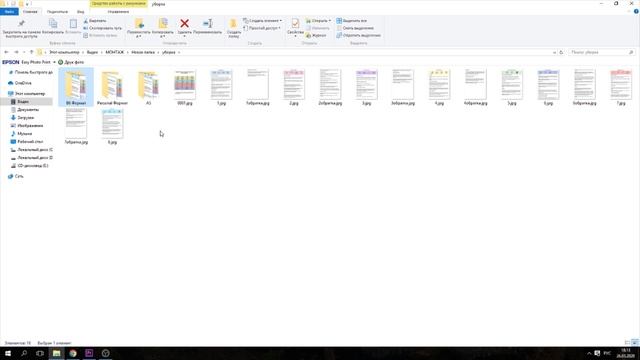The height and width of the screenshot is (360, 640).
Task: Click the МОНТАЖ breadcrumb in address bar
Action: tap(114, 52)
